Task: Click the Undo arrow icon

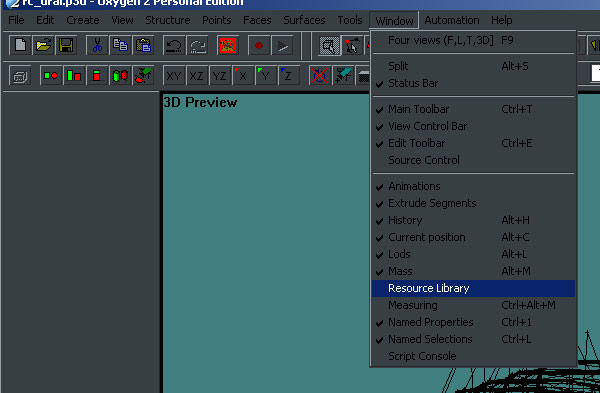Action: (x=174, y=46)
